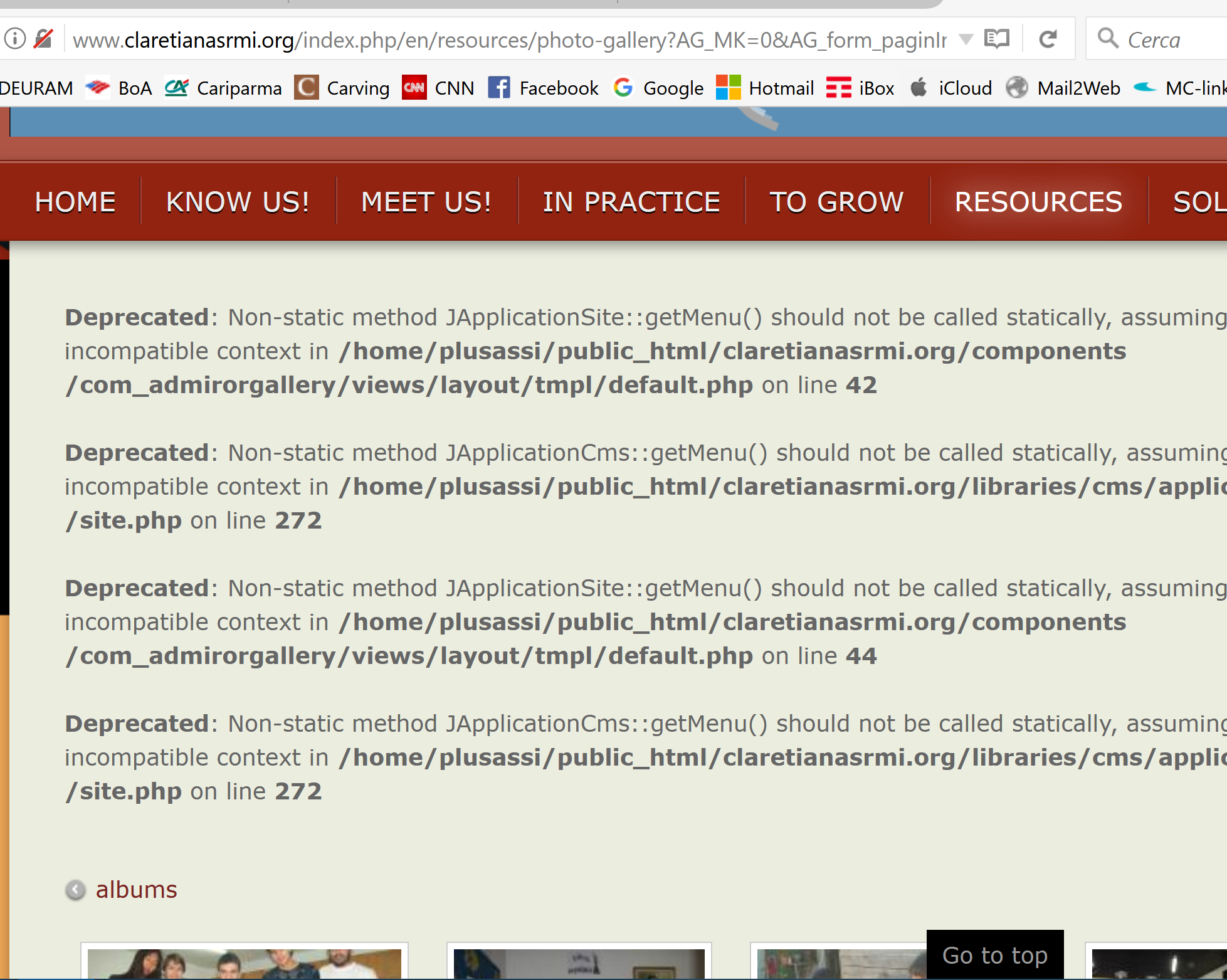Open the CNN bookmark
The width and height of the screenshot is (1227, 980).
[x=439, y=88]
